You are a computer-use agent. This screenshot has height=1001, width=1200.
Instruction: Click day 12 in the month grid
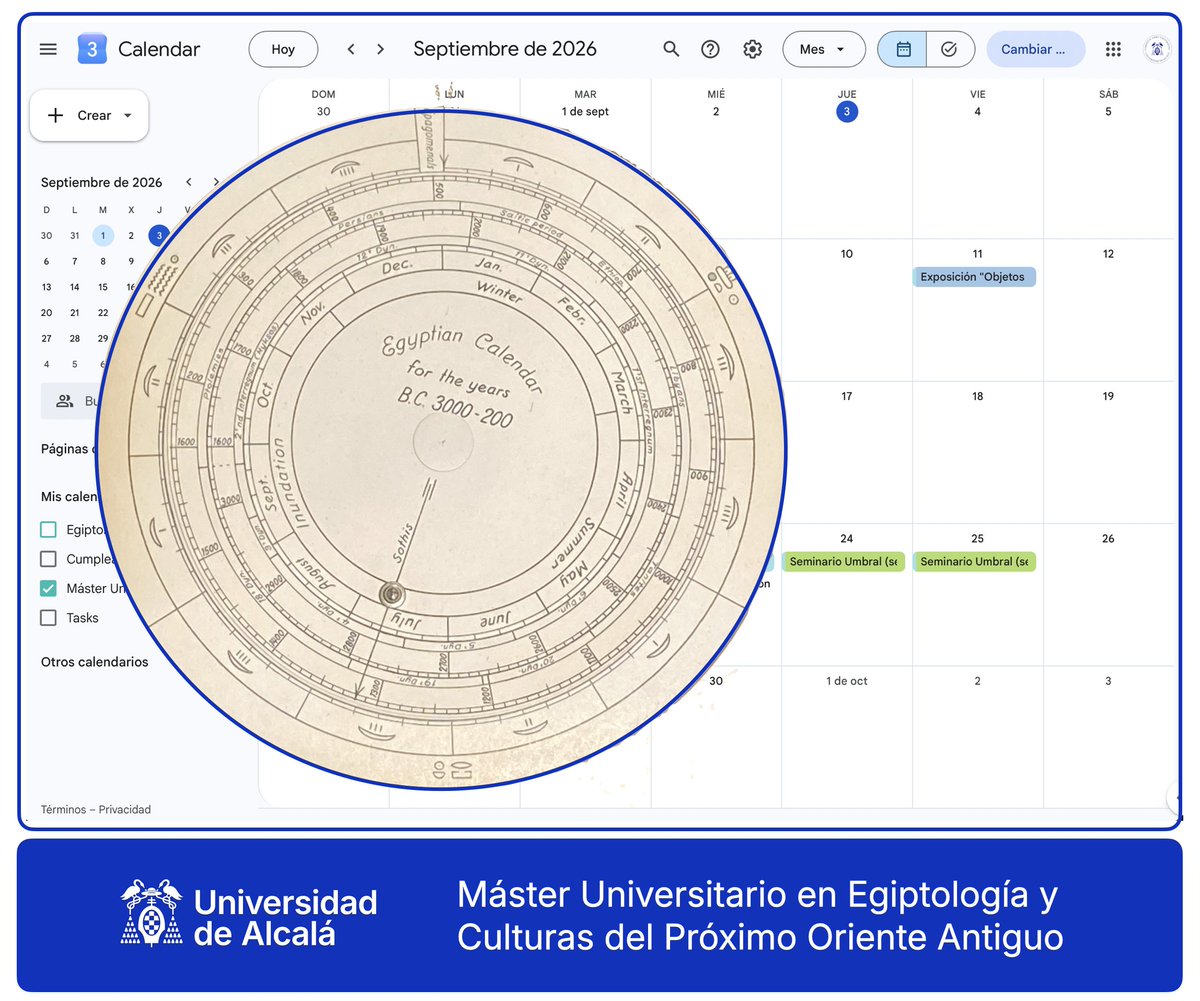pyautogui.click(x=1108, y=254)
